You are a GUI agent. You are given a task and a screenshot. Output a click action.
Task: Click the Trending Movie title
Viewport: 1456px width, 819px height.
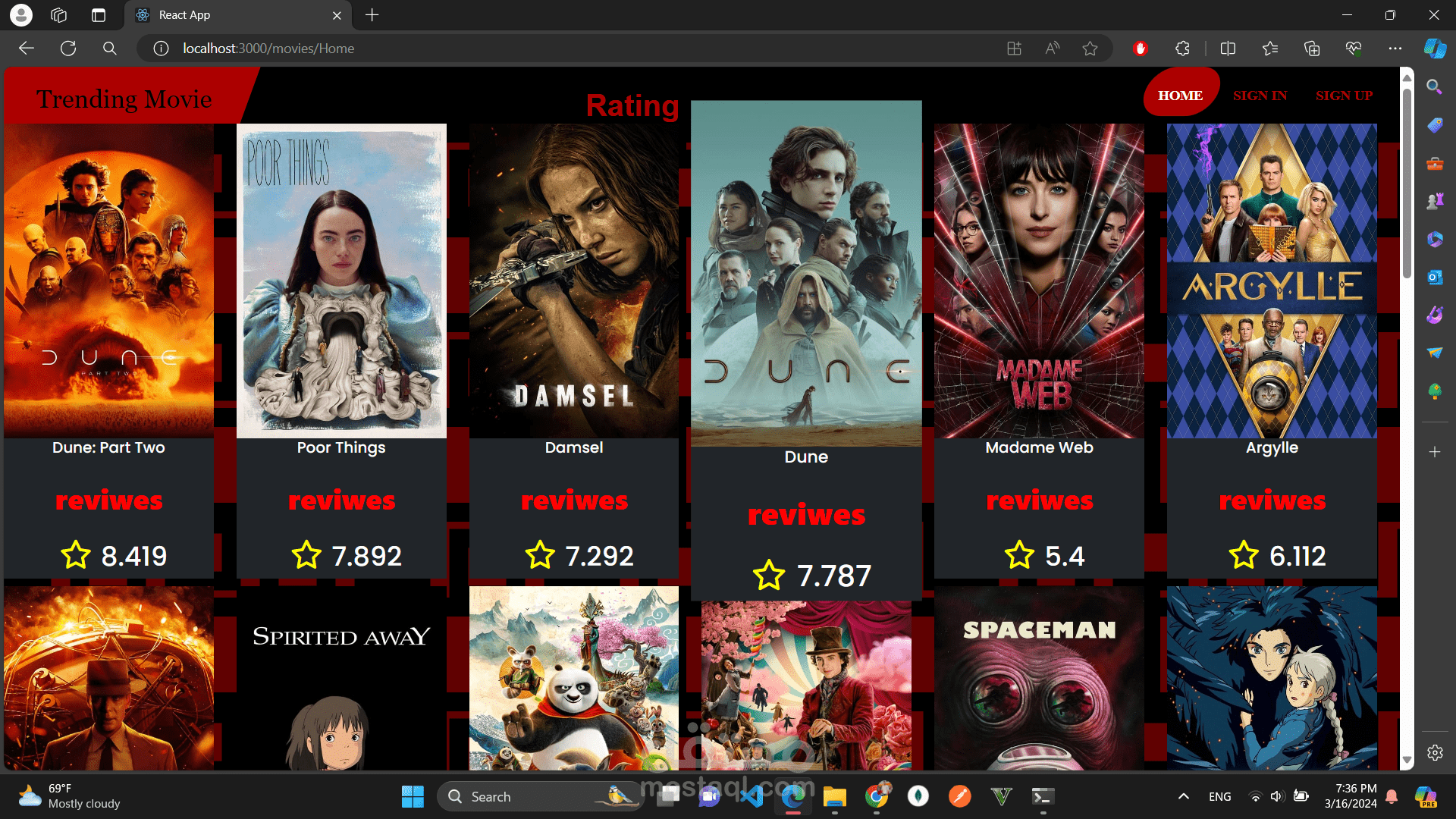124,99
